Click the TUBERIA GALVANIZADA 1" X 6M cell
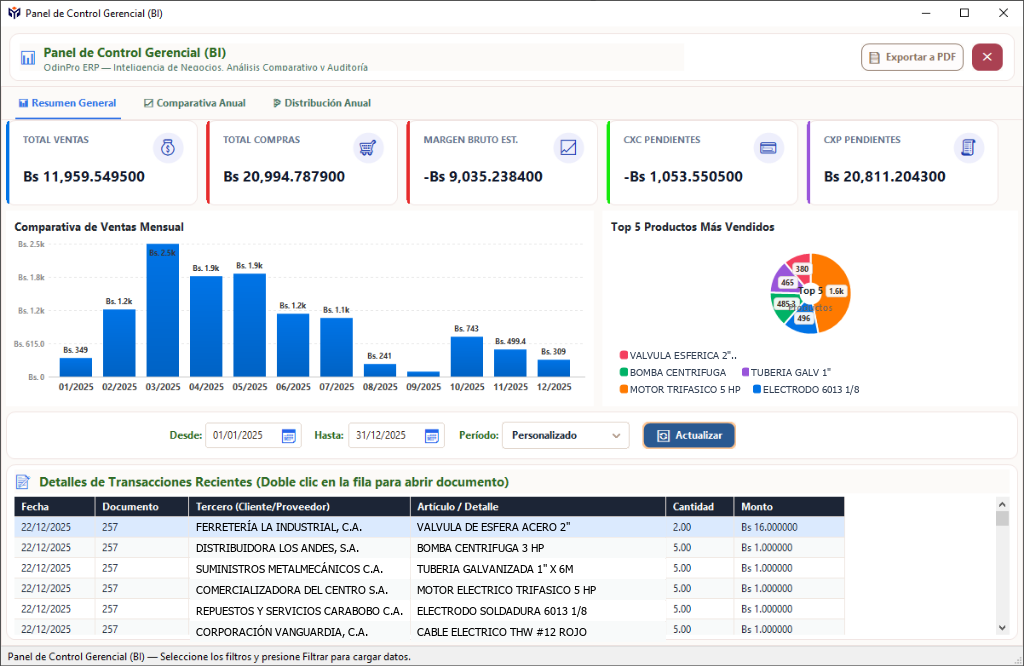The height and width of the screenshot is (666, 1024). 537,568
